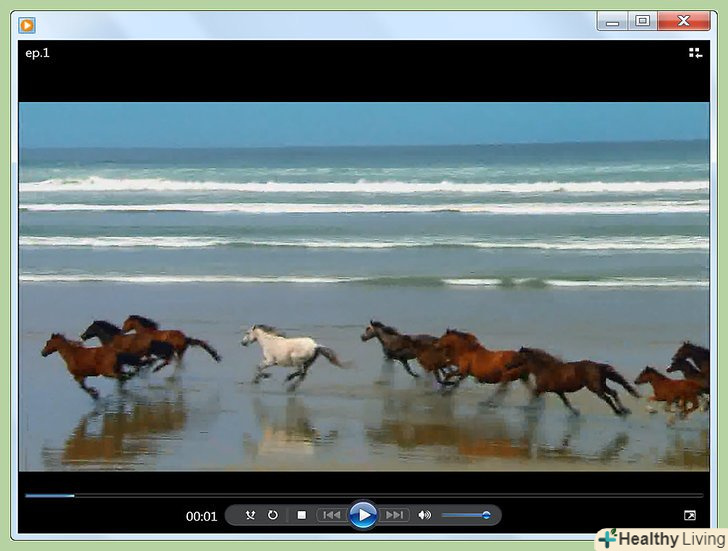Click the white horse in video
728x551 pixels.
[285, 348]
